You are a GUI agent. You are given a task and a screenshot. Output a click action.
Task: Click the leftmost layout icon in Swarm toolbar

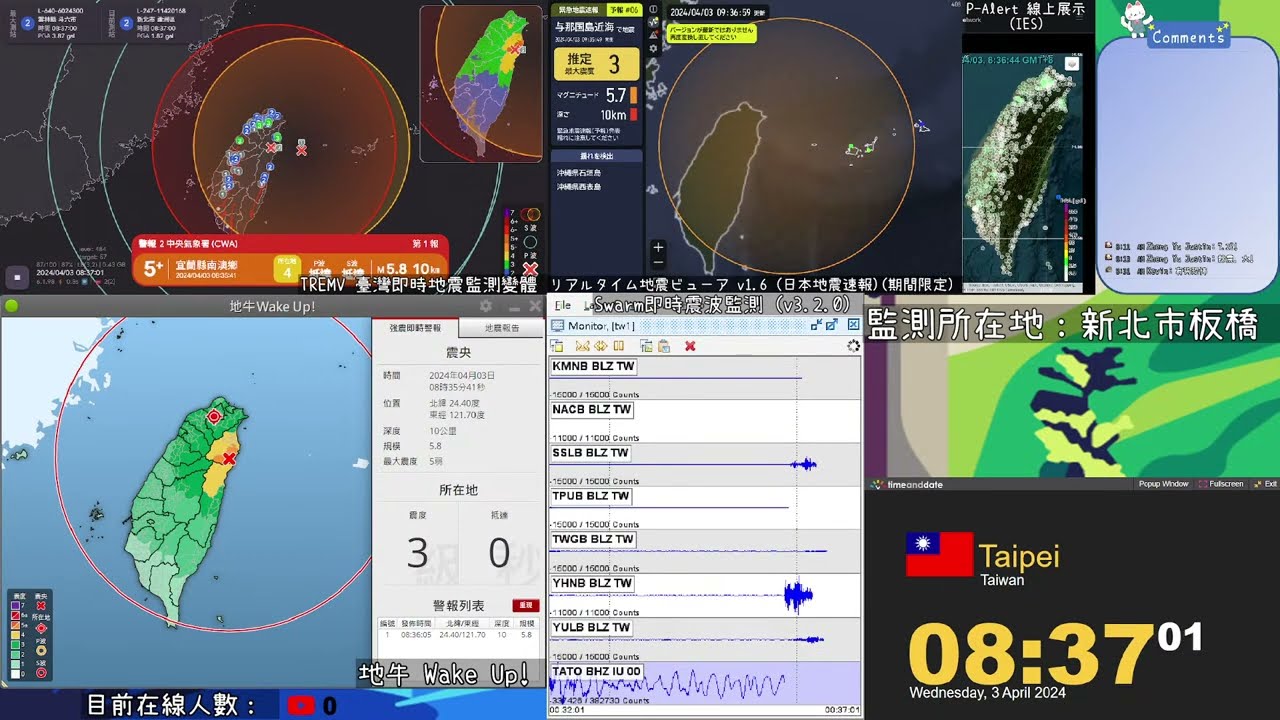[557, 346]
